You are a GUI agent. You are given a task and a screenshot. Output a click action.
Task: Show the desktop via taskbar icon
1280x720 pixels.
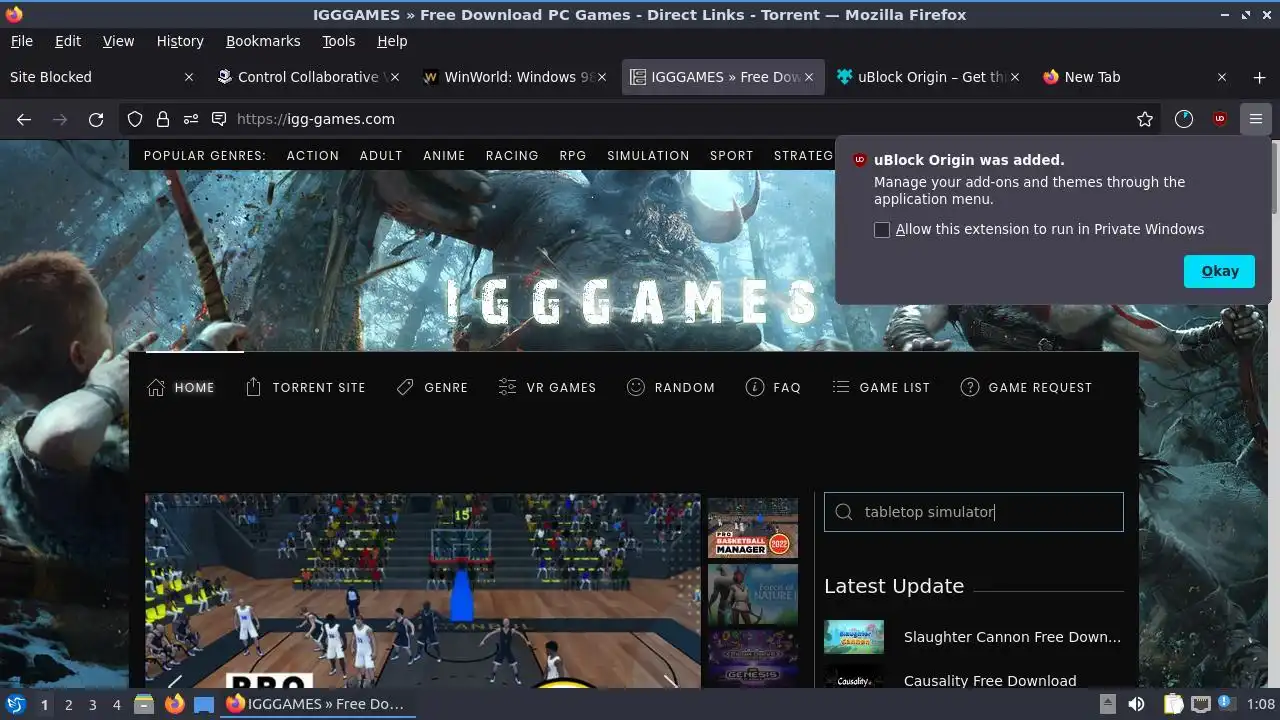tap(204, 704)
